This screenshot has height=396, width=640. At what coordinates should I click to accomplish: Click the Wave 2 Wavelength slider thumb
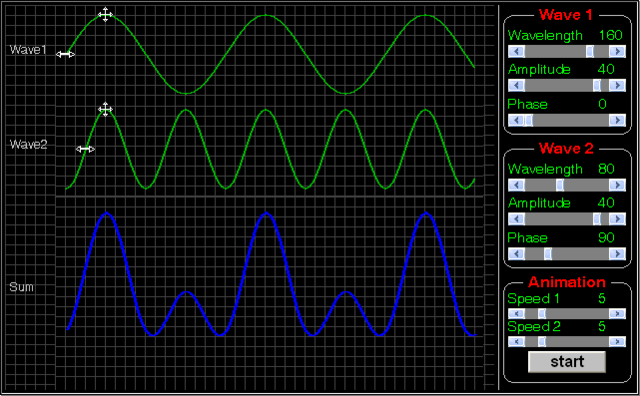click(x=560, y=185)
